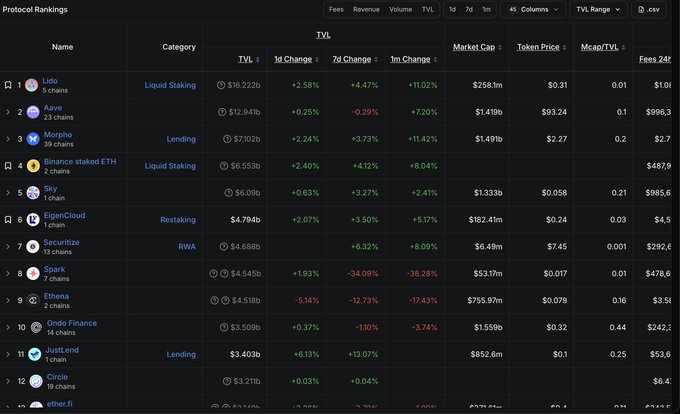Toggle bookmark for Binance staked ETH row

coord(8,166)
